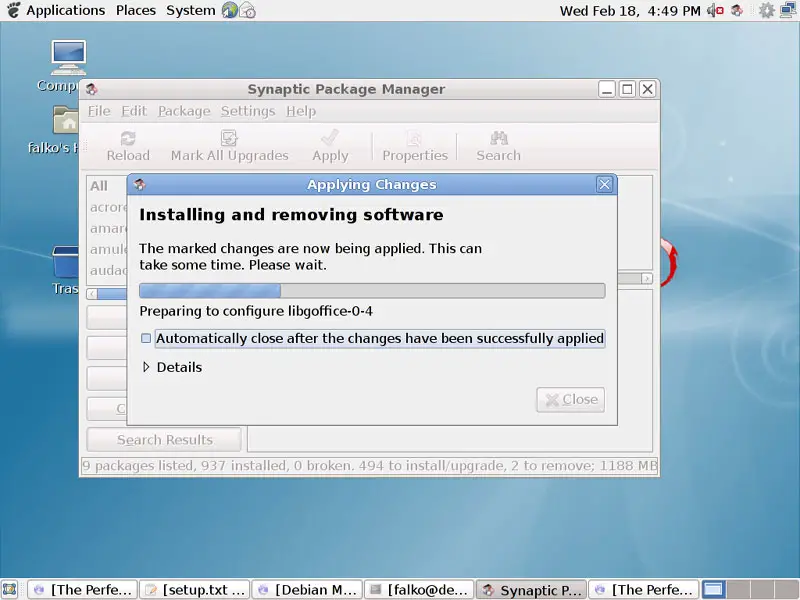800x600 pixels.
Task: Enable automatically close after changes checkbox
Action: pos(146,338)
